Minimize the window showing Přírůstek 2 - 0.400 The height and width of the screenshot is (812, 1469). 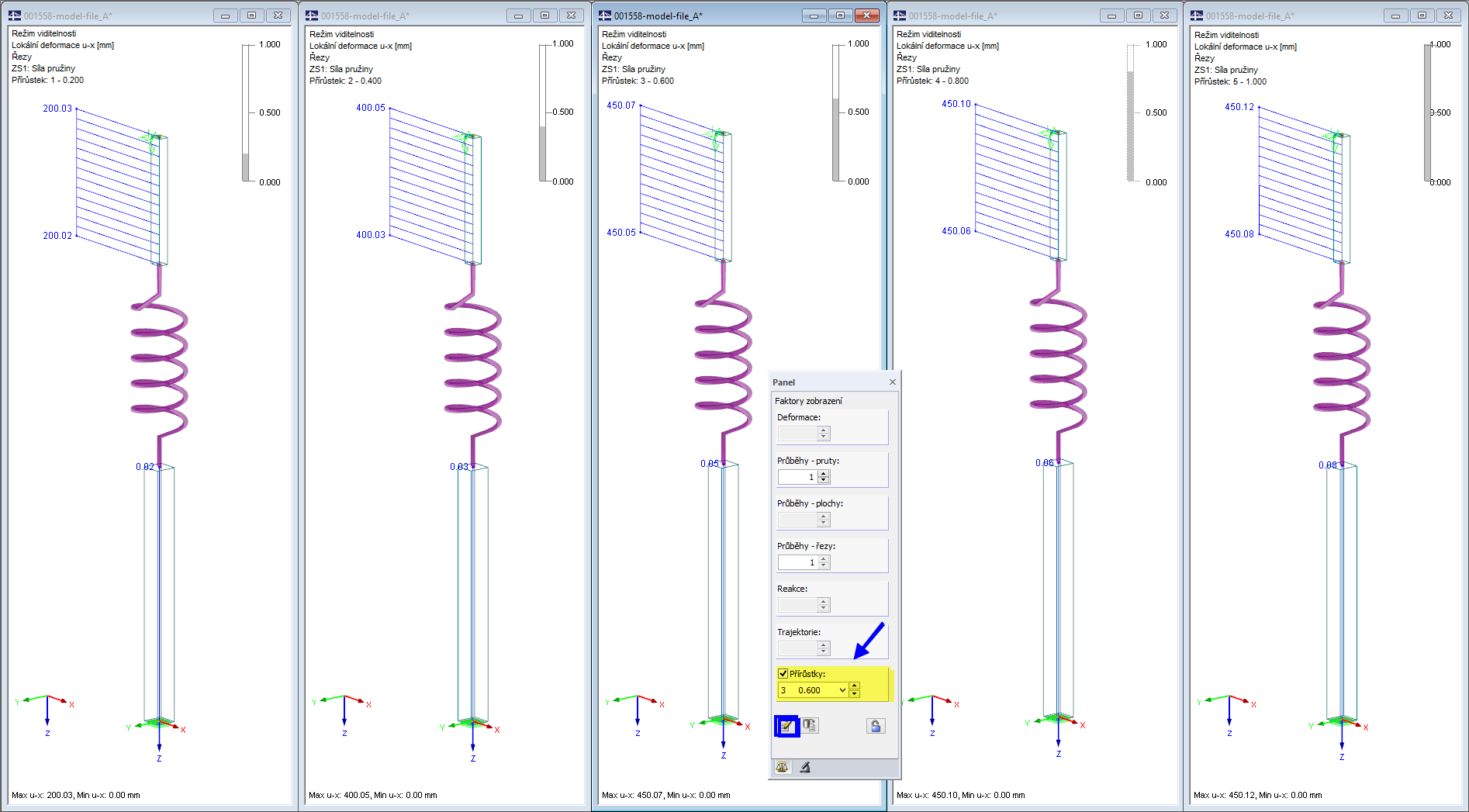tap(518, 16)
